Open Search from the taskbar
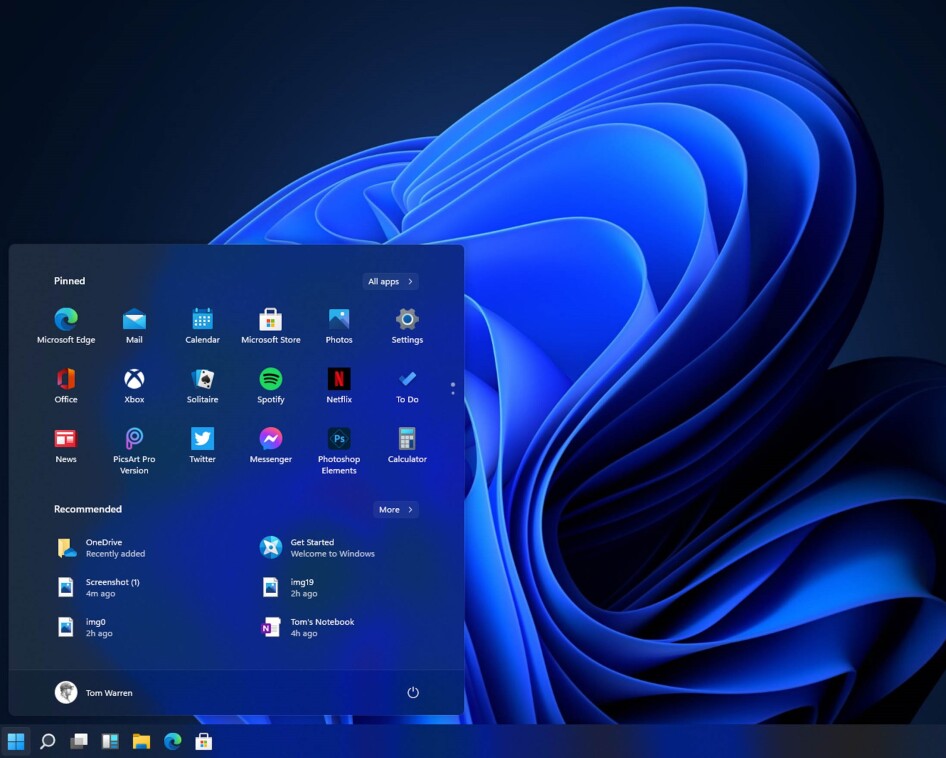 47,741
